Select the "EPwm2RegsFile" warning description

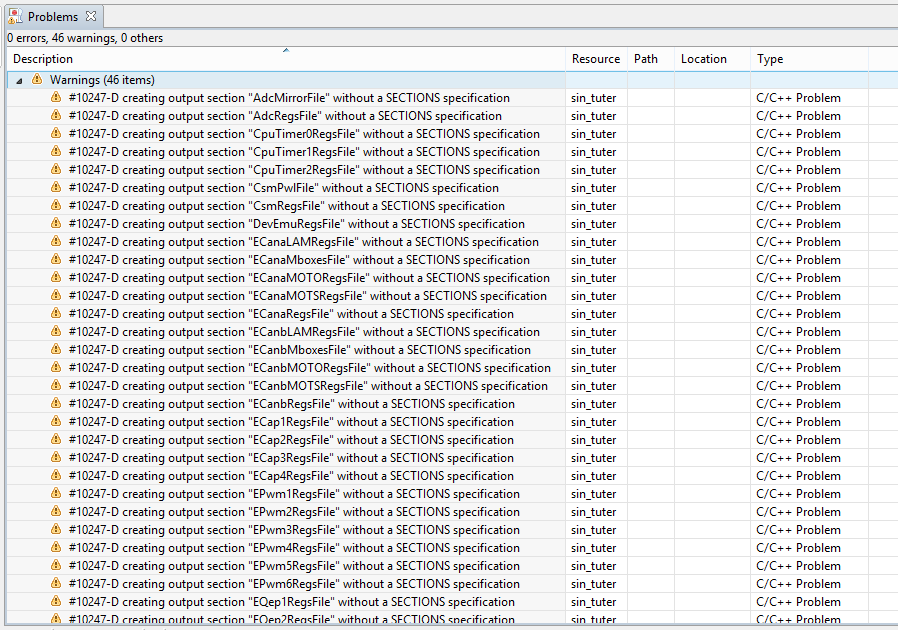pyautogui.click(x=294, y=512)
